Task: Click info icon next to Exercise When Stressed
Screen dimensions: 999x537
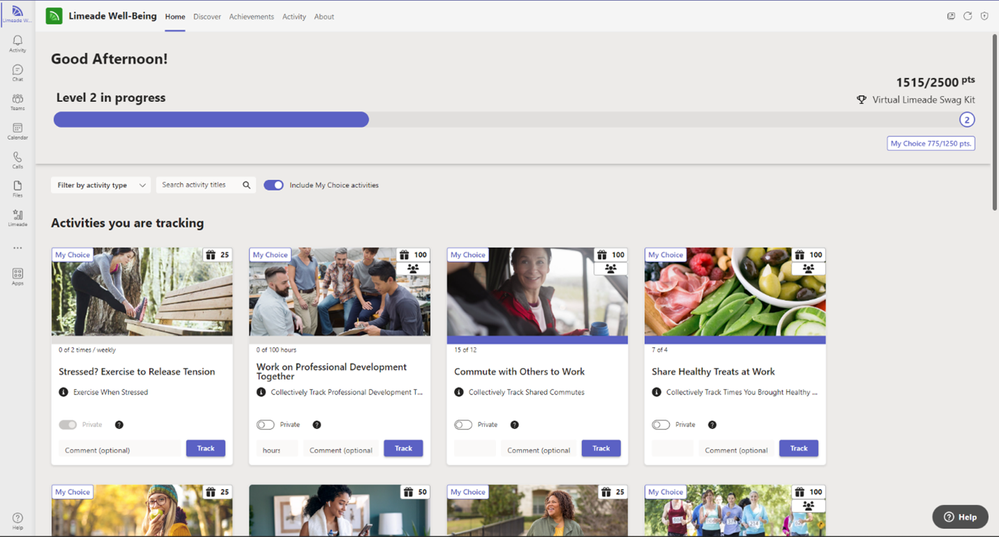Action: (63, 392)
